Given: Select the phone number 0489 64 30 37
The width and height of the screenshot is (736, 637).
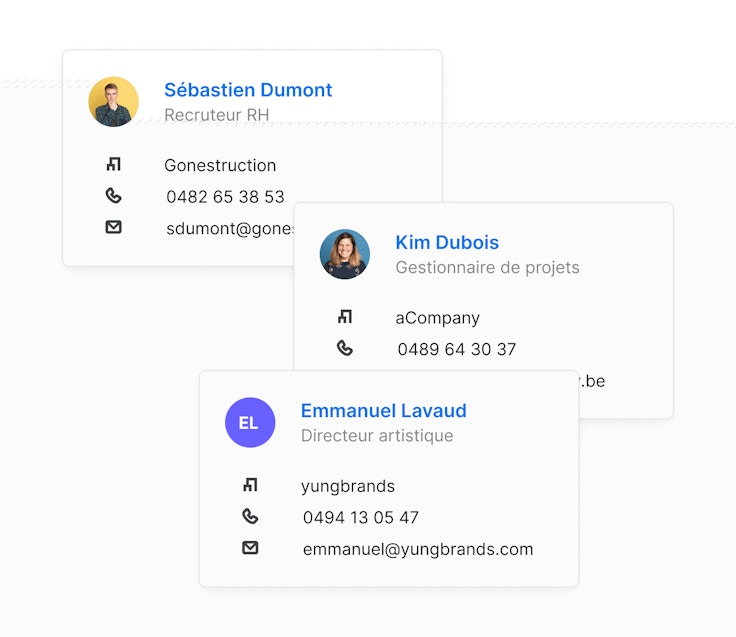Looking at the screenshot, I should 457,349.
